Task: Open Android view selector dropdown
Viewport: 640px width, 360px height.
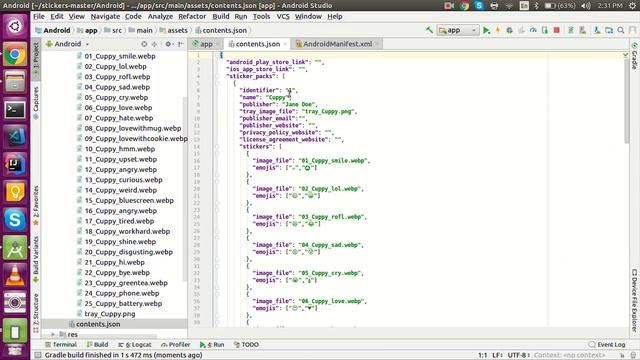Action: pyautogui.click(x=68, y=44)
